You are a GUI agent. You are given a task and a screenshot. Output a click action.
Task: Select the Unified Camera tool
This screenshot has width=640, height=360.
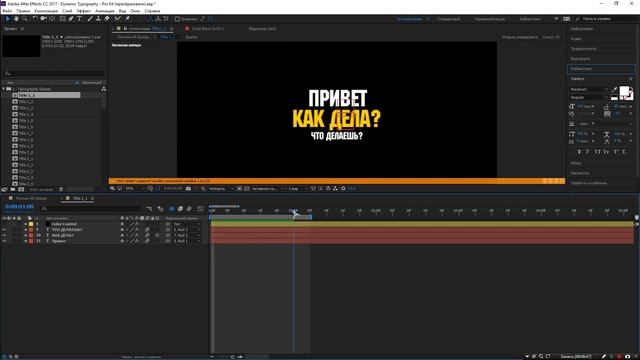coord(43,19)
